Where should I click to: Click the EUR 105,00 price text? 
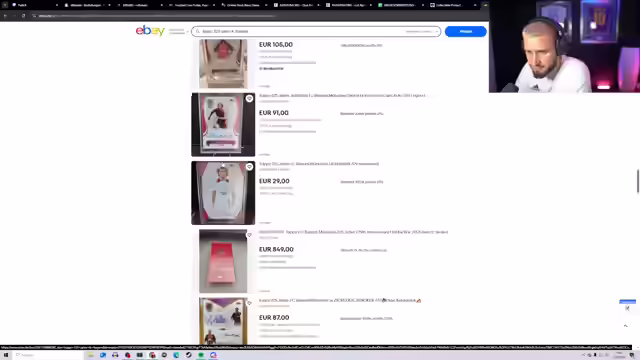point(276,44)
